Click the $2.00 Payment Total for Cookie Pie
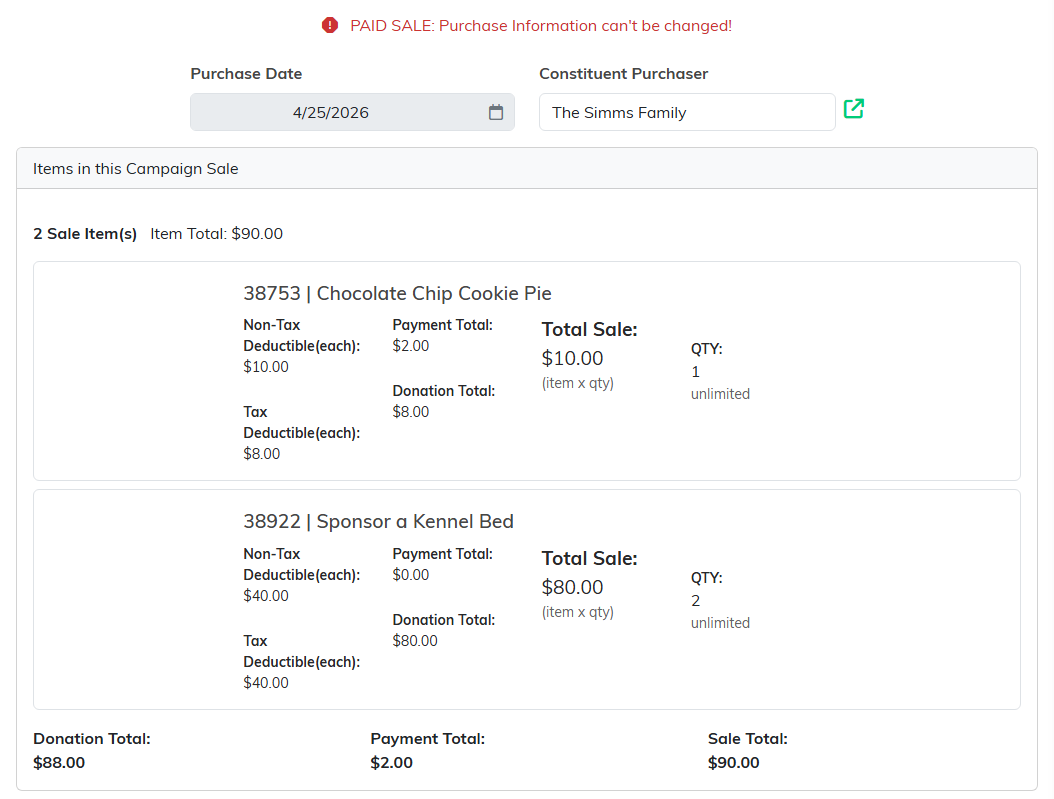1054x799 pixels. pos(411,346)
